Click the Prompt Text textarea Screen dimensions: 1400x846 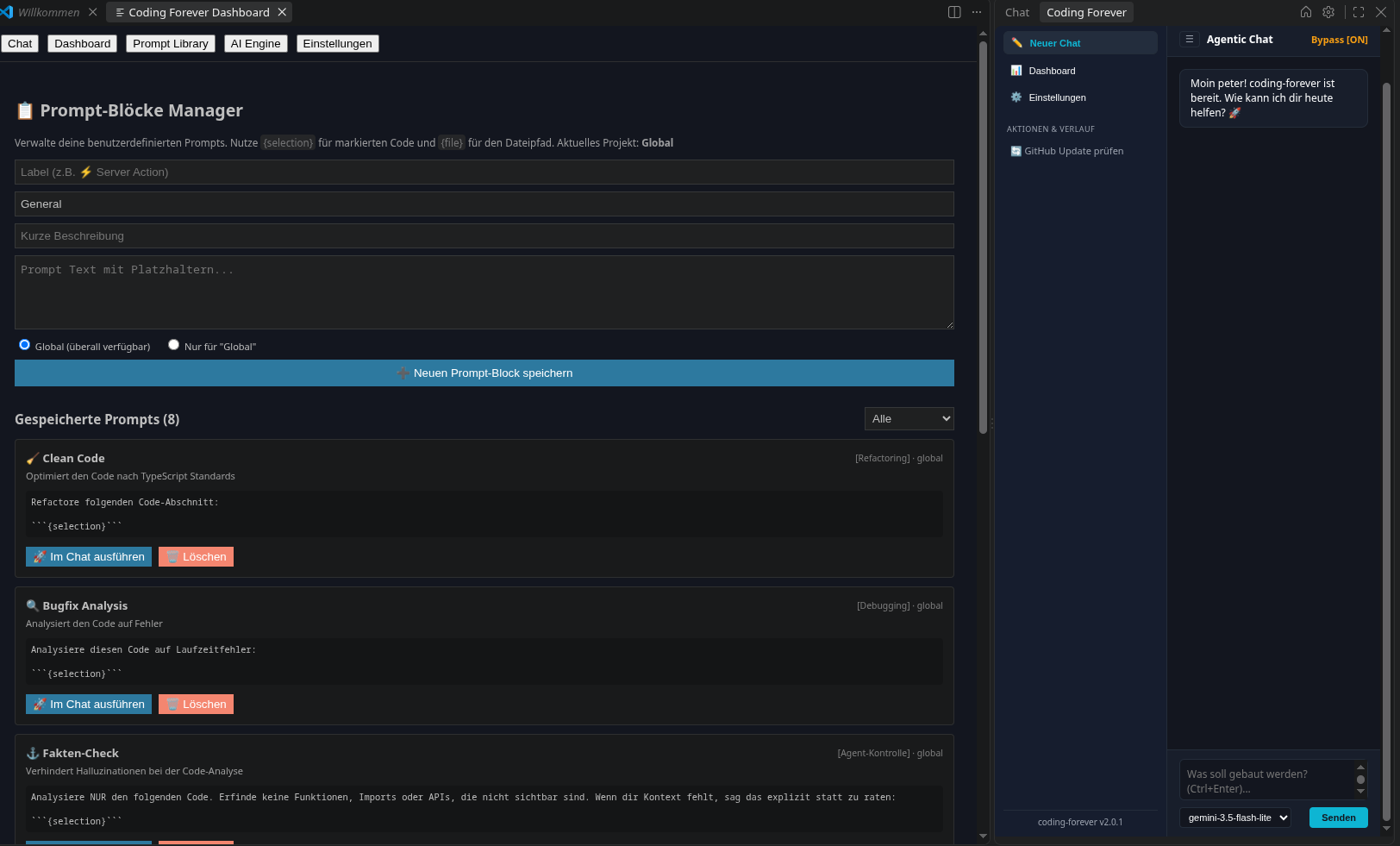pos(484,292)
